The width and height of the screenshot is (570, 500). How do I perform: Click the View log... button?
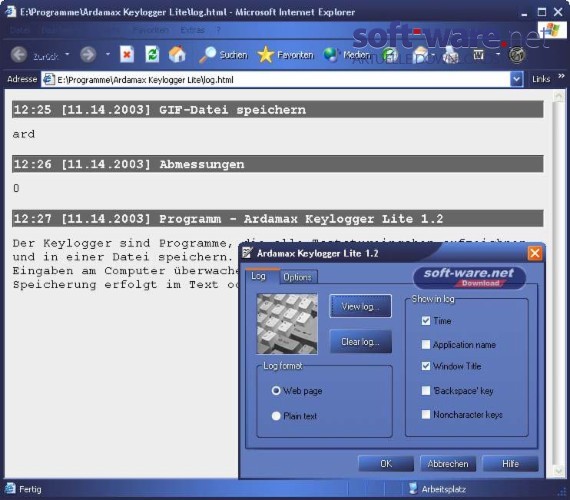[x=360, y=307]
